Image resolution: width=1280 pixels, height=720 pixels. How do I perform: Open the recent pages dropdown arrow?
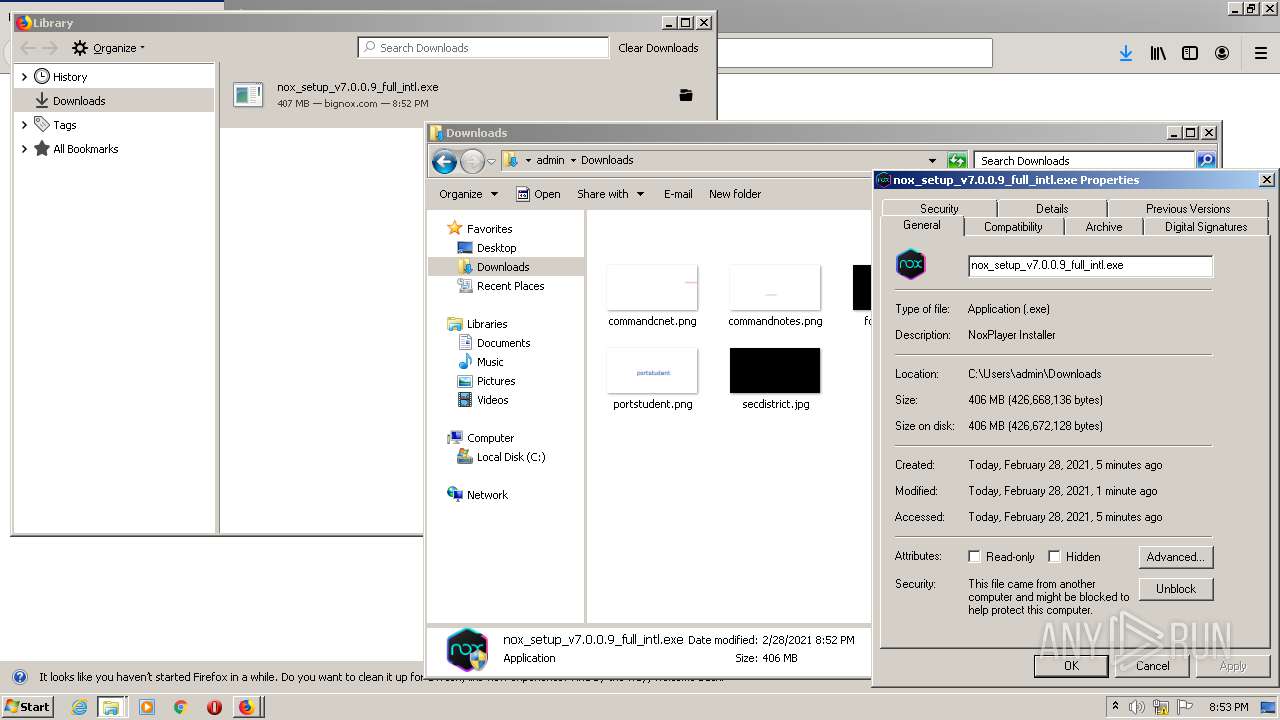[x=491, y=161]
